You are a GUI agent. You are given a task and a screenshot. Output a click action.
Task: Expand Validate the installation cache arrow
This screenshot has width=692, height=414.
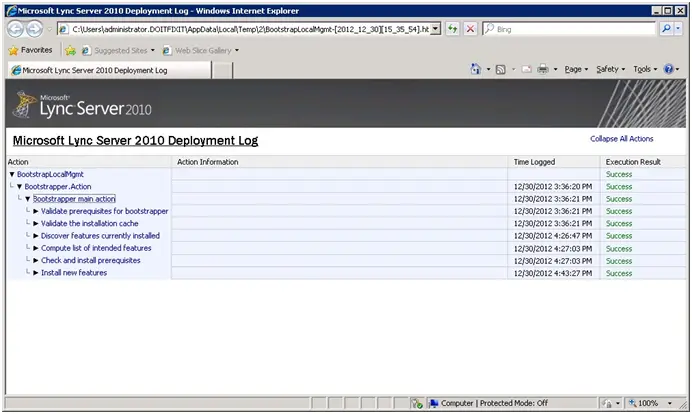click(x=36, y=224)
